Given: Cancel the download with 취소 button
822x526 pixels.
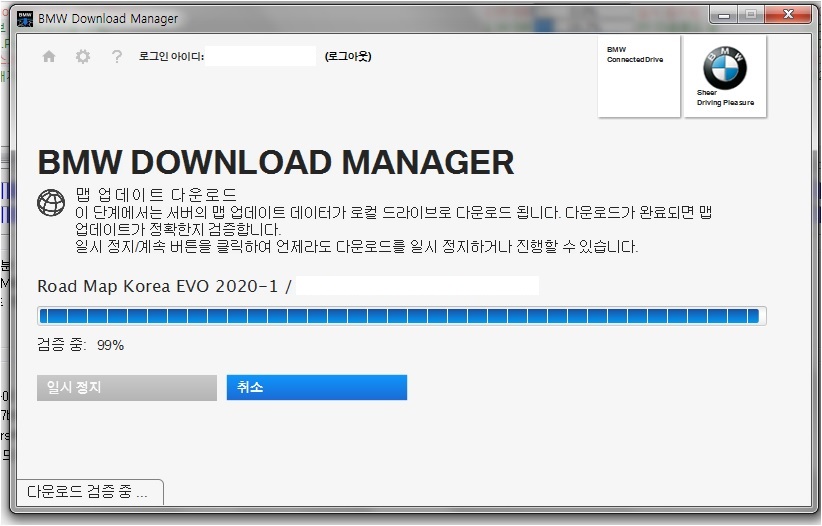Looking at the screenshot, I should (317, 388).
